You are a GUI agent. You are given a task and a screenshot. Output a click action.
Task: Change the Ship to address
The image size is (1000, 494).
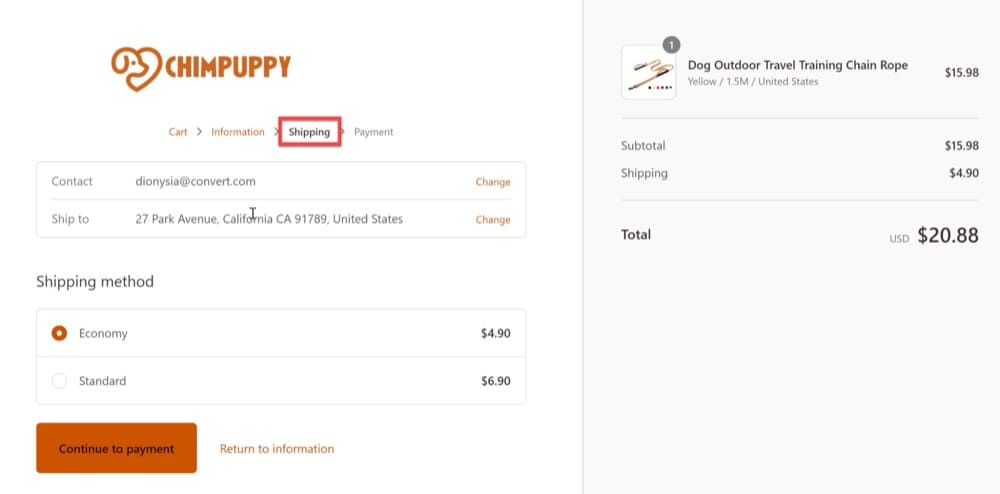[x=492, y=219]
